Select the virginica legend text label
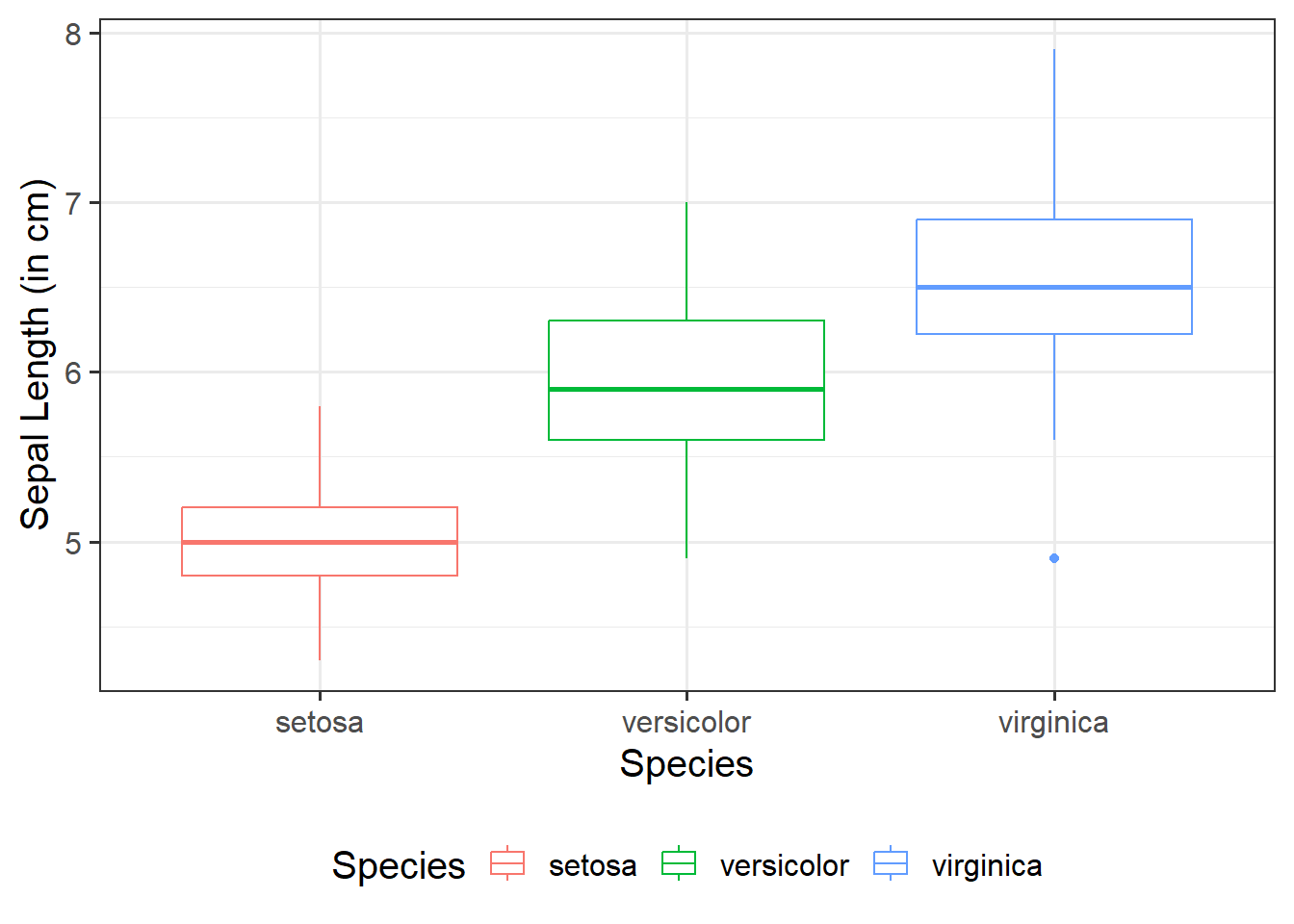The image size is (1294, 924). (987, 865)
